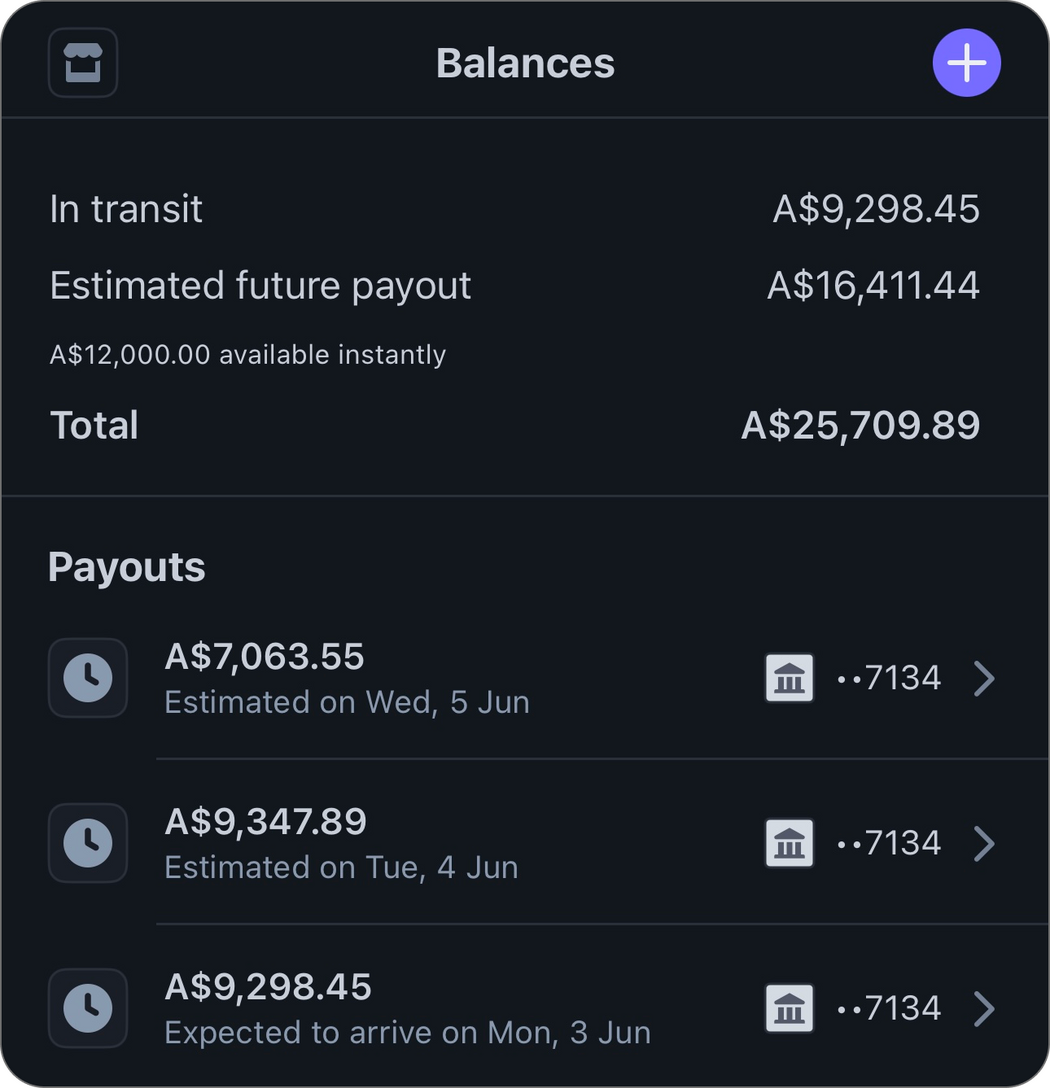
Task: Click bank icon on 3 Jun payout
Action: (789, 1008)
